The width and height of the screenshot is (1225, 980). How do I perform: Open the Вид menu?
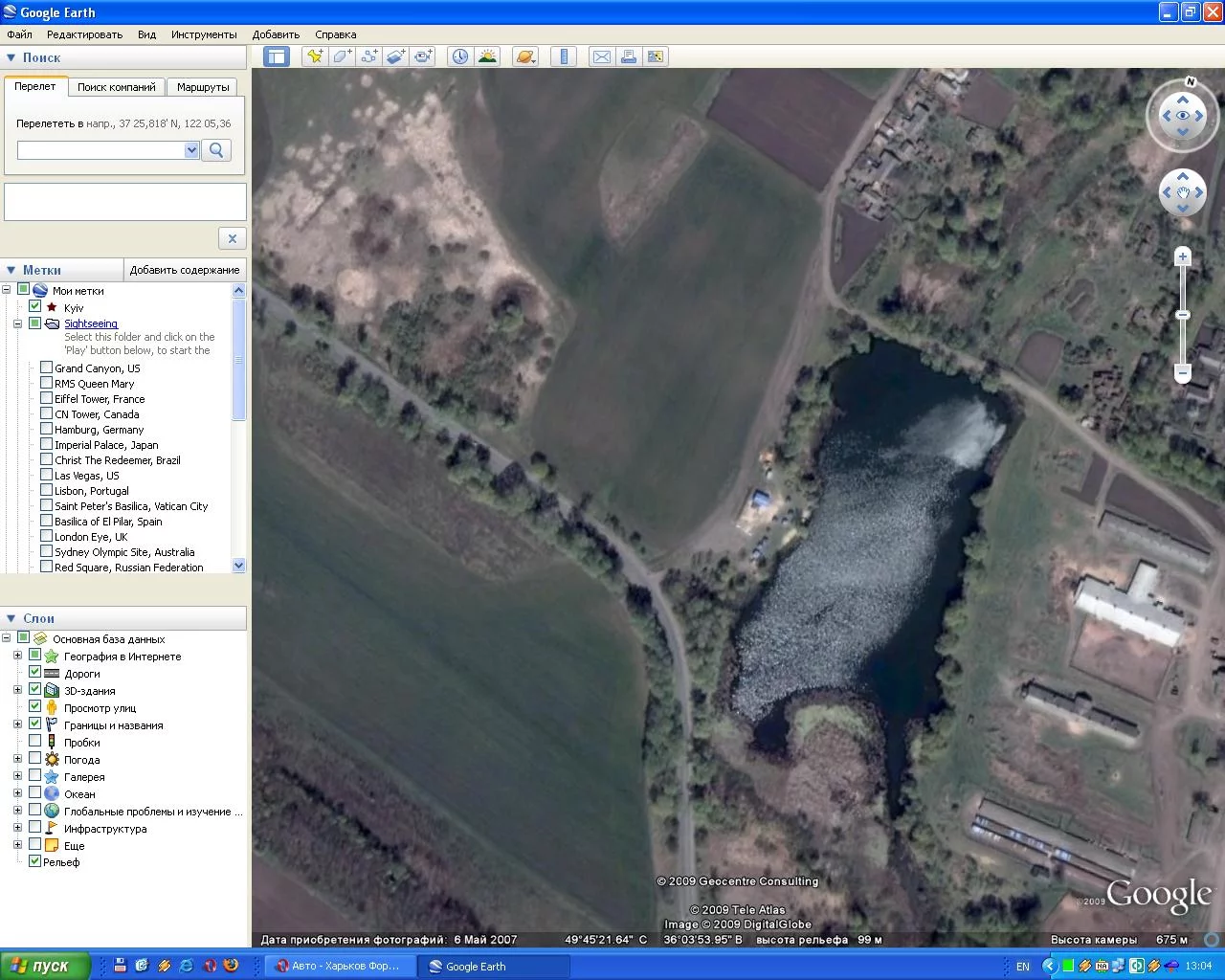(x=146, y=34)
